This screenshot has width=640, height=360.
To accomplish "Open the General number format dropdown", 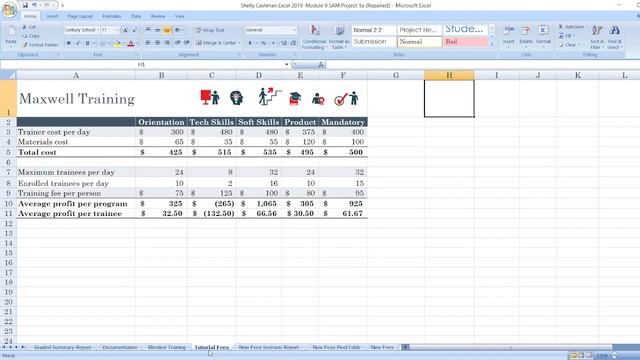I will tap(294, 30).
